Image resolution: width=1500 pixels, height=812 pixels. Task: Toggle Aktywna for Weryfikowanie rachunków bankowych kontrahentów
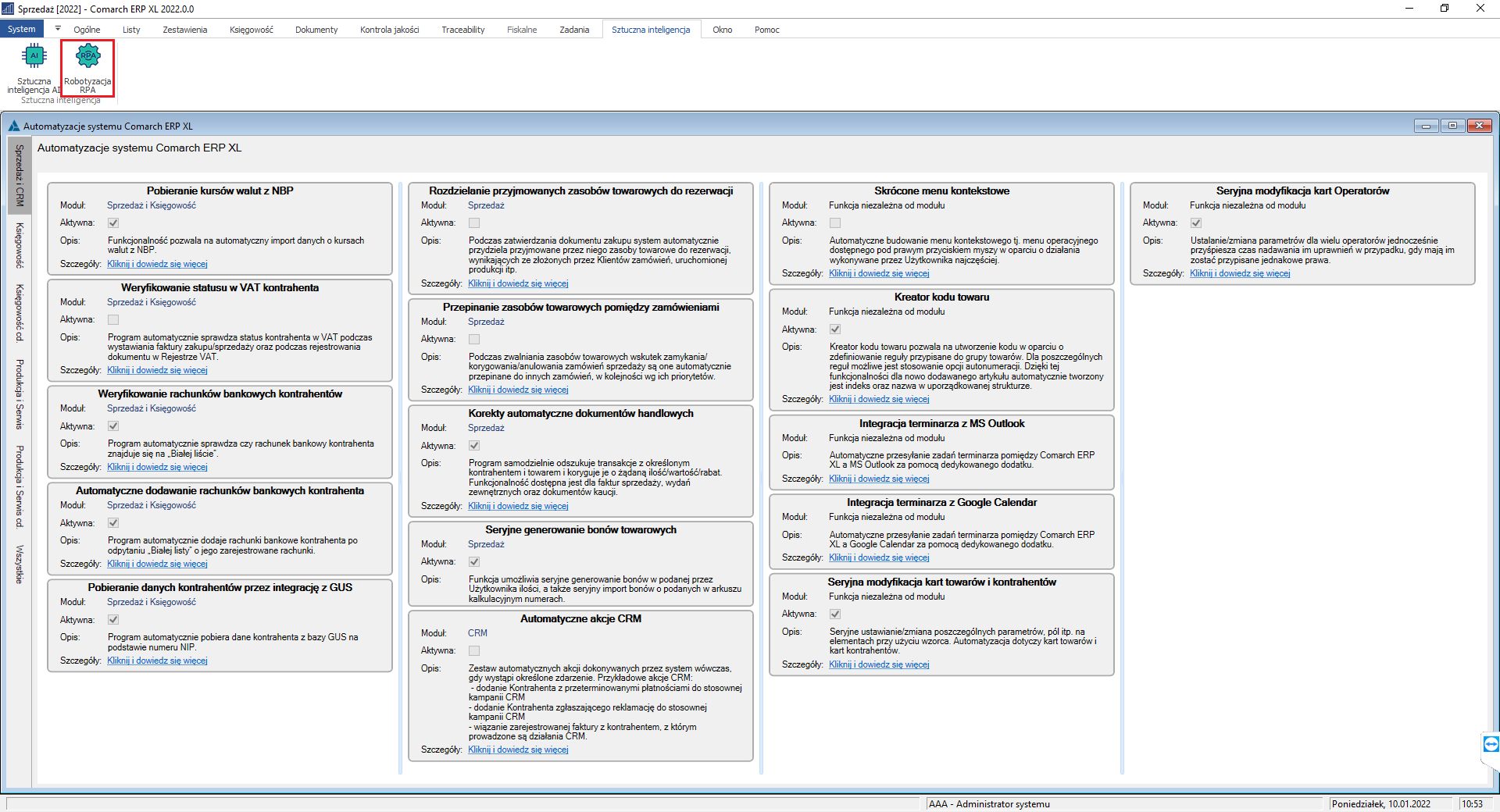(113, 426)
